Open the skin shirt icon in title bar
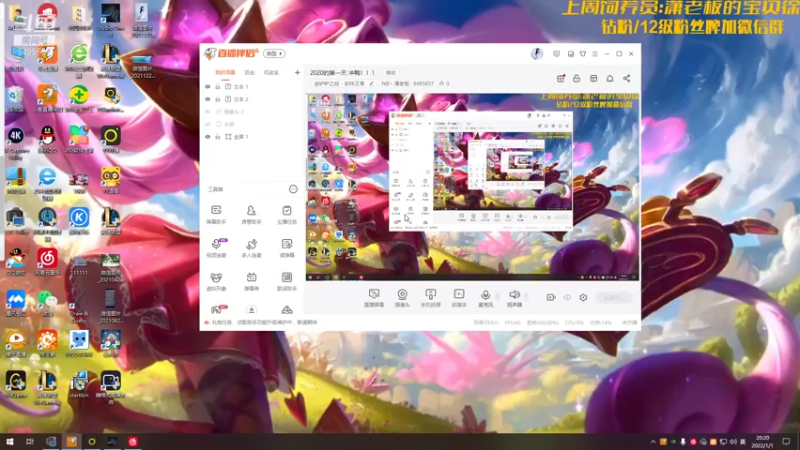 point(583,54)
